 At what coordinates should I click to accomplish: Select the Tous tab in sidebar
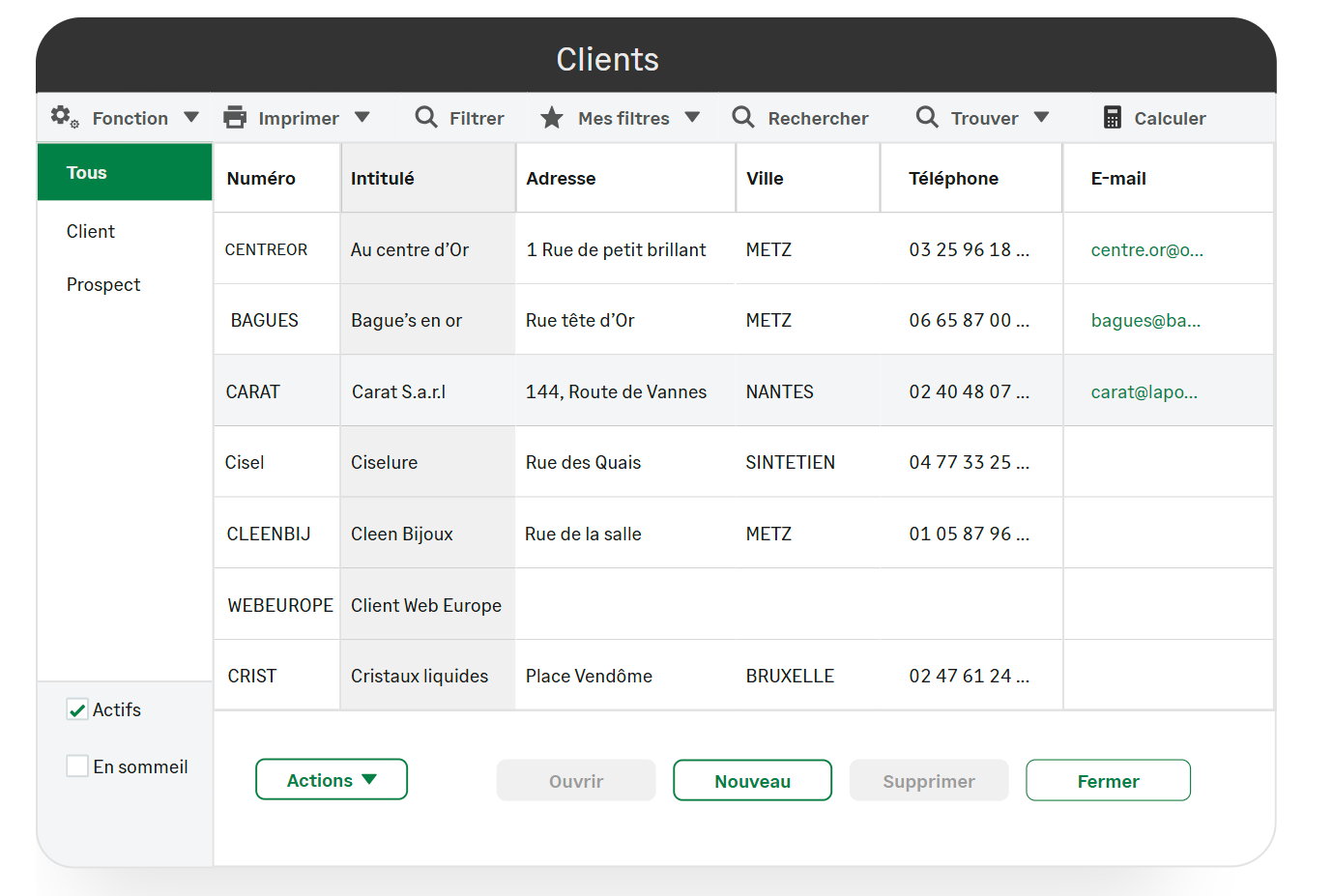(125, 173)
